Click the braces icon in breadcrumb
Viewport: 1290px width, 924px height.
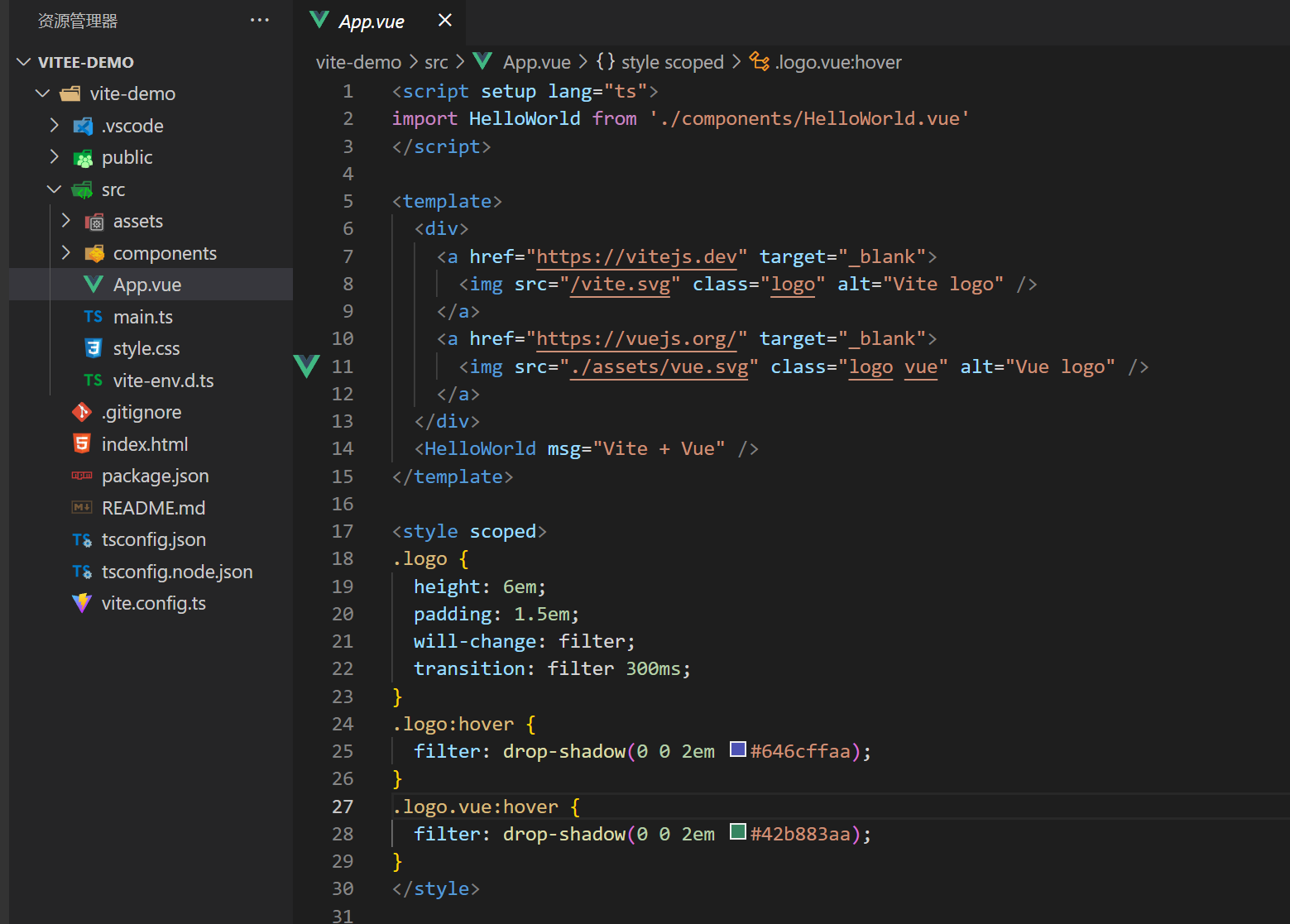(x=606, y=61)
